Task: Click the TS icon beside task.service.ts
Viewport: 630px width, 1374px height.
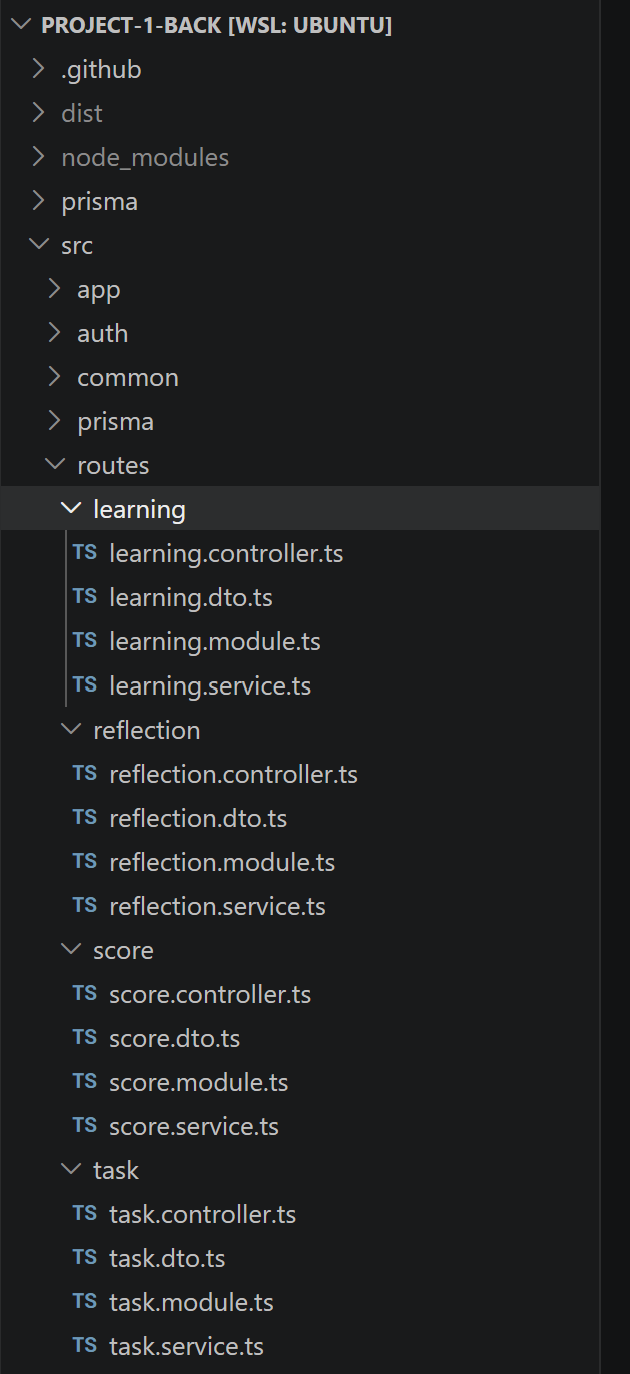Action: pyautogui.click(x=85, y=1346)
